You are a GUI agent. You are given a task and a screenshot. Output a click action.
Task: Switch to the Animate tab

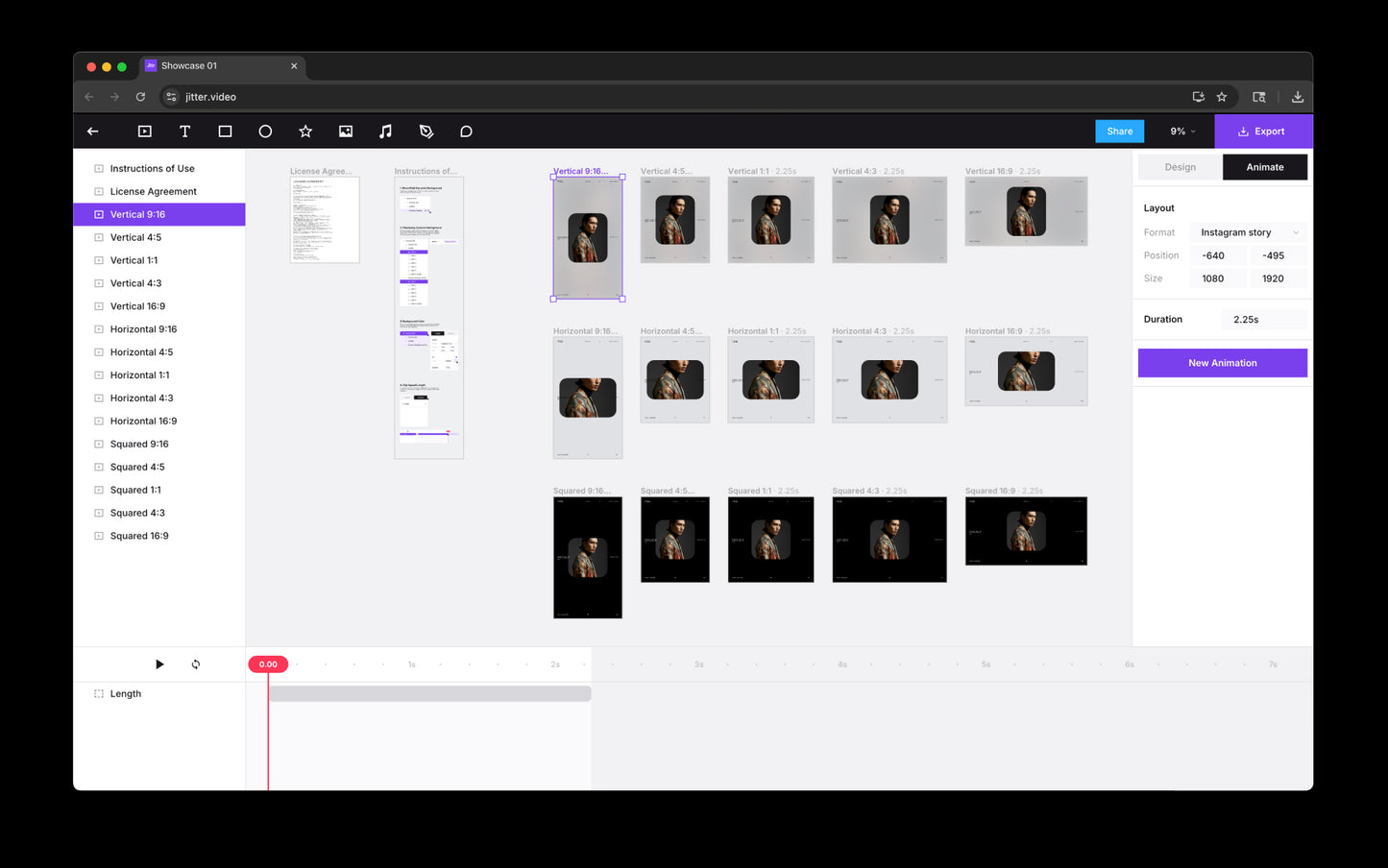[x=1264, y=167]
